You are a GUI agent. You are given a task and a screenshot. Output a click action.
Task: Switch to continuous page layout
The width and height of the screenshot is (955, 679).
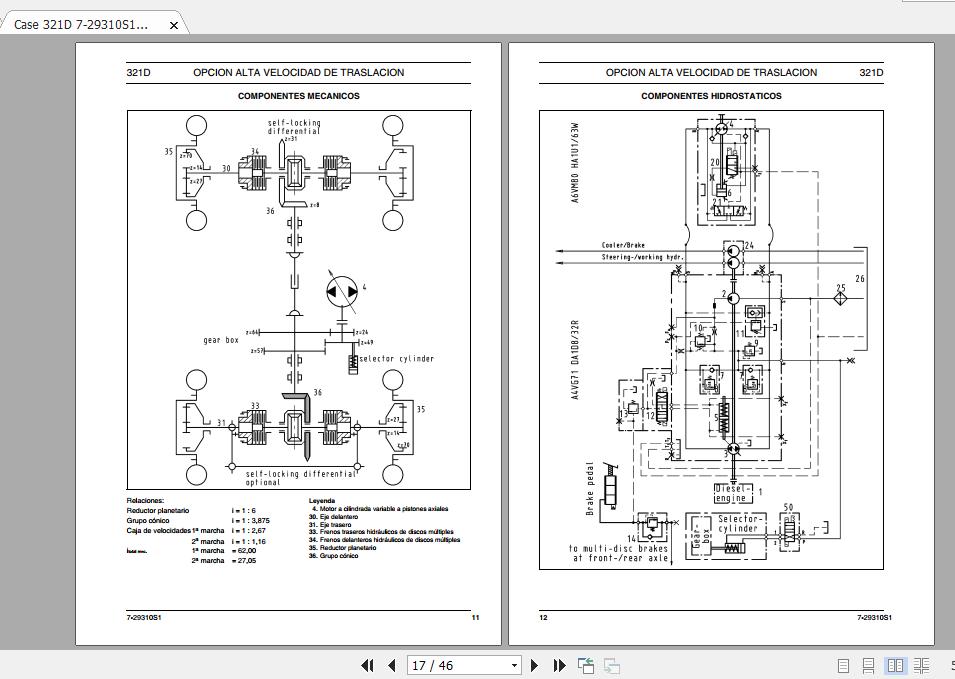click(x=869, y=665)
